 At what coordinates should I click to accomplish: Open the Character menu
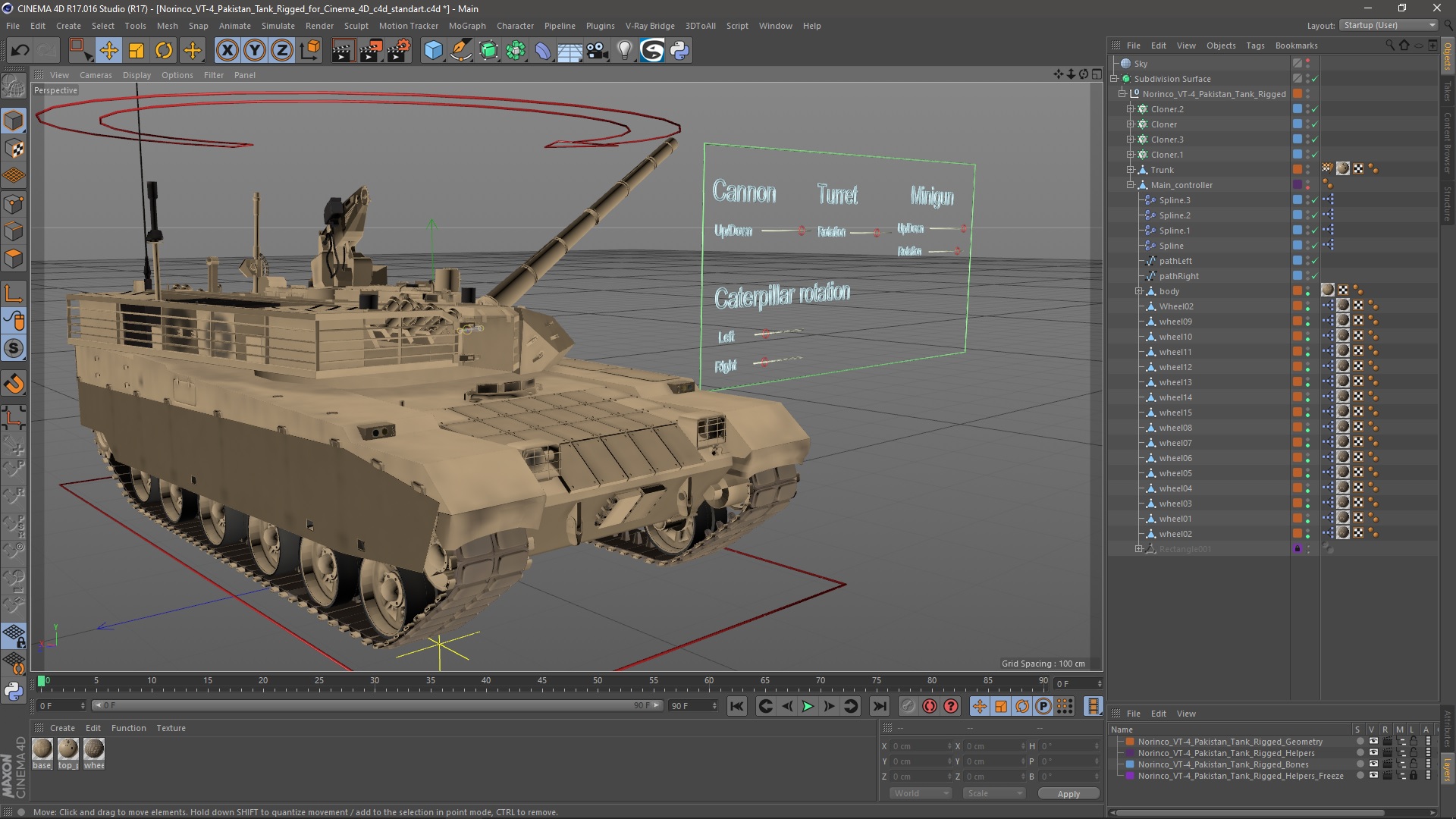tap(515, 26)
